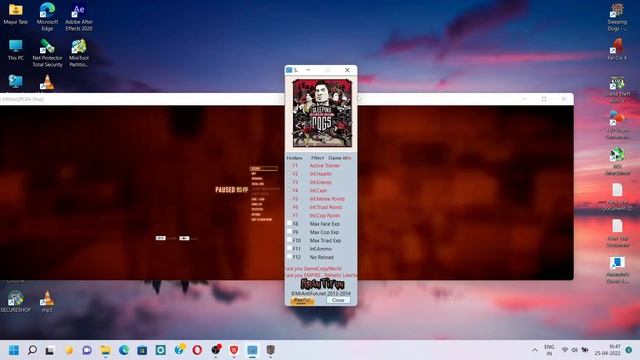
Task: Toggle F10 Max Triad Exp checkbox
Action: (x=289, y=240)
